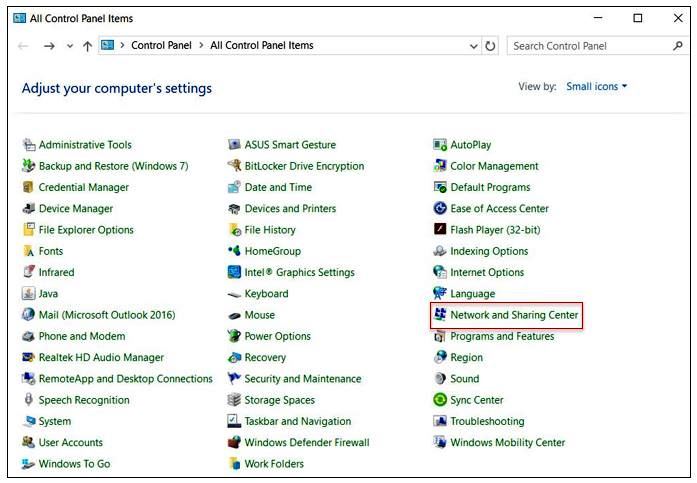Open the Indexing Options link
Image resolution: width=697 pixels, height=483 pixels.
point(489,251)
